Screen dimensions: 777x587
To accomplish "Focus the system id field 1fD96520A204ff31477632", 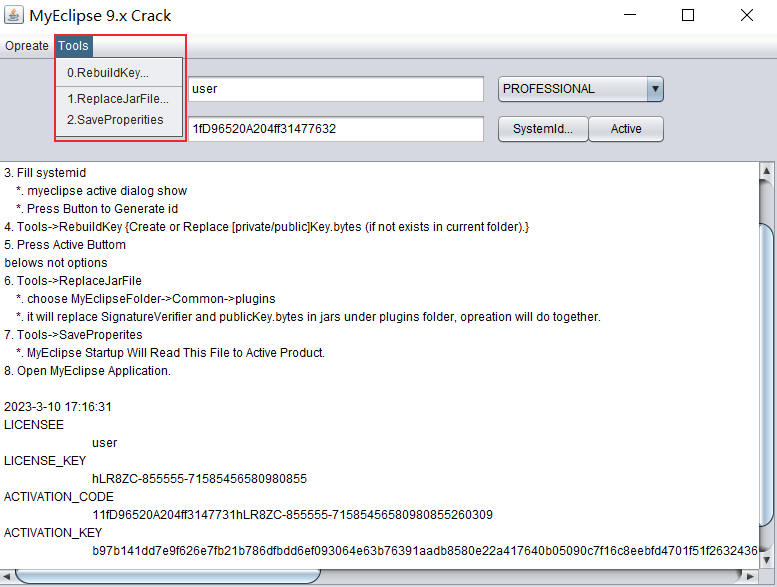I will pyautogui.click(x=336, y=129).
